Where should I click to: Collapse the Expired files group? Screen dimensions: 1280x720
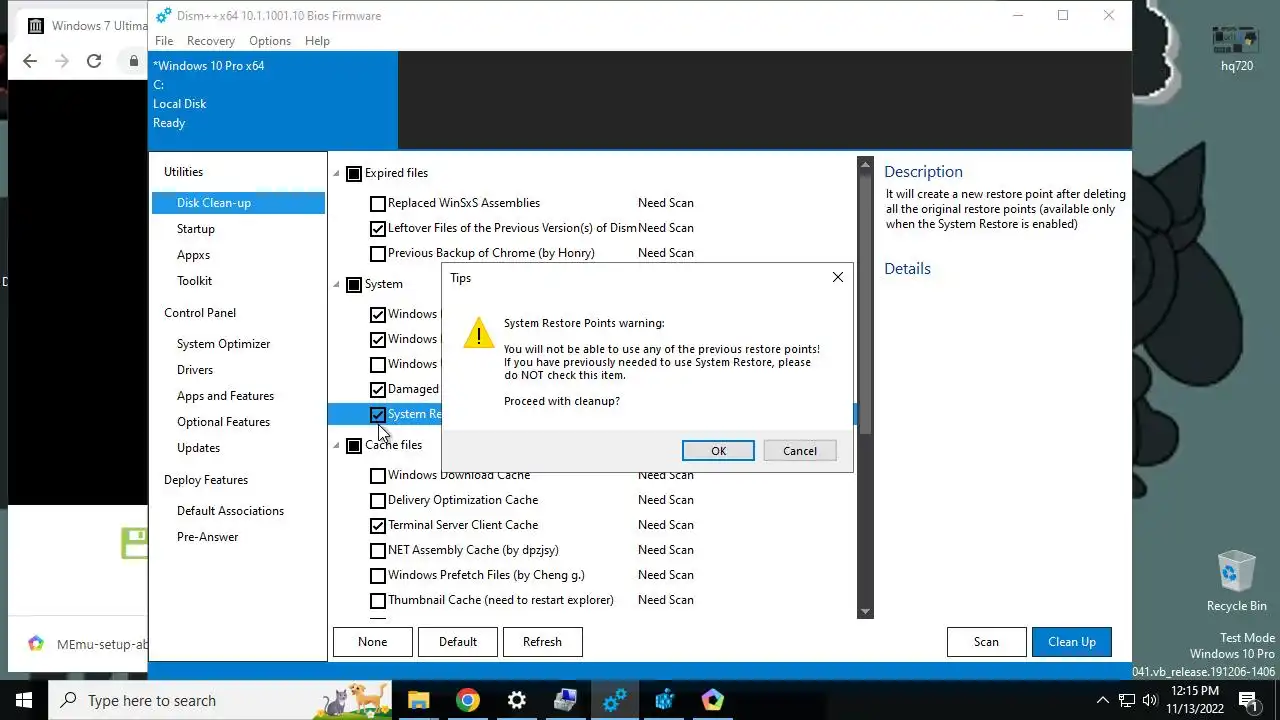pos(337,173)
